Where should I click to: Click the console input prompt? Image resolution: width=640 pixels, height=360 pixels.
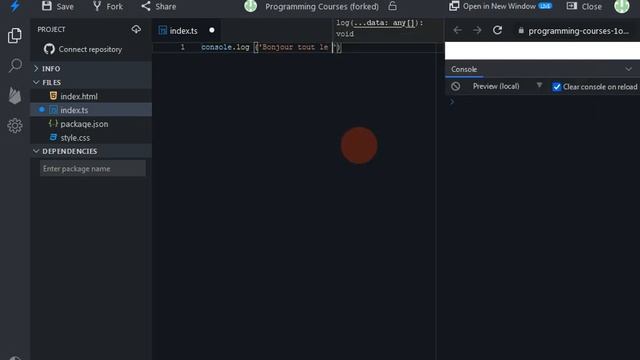click(x=543, y=102)
